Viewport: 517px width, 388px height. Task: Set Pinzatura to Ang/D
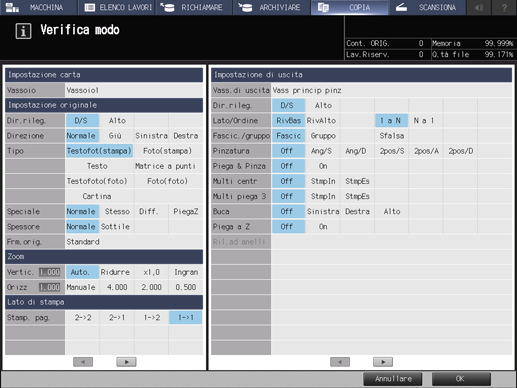point(357,151)
